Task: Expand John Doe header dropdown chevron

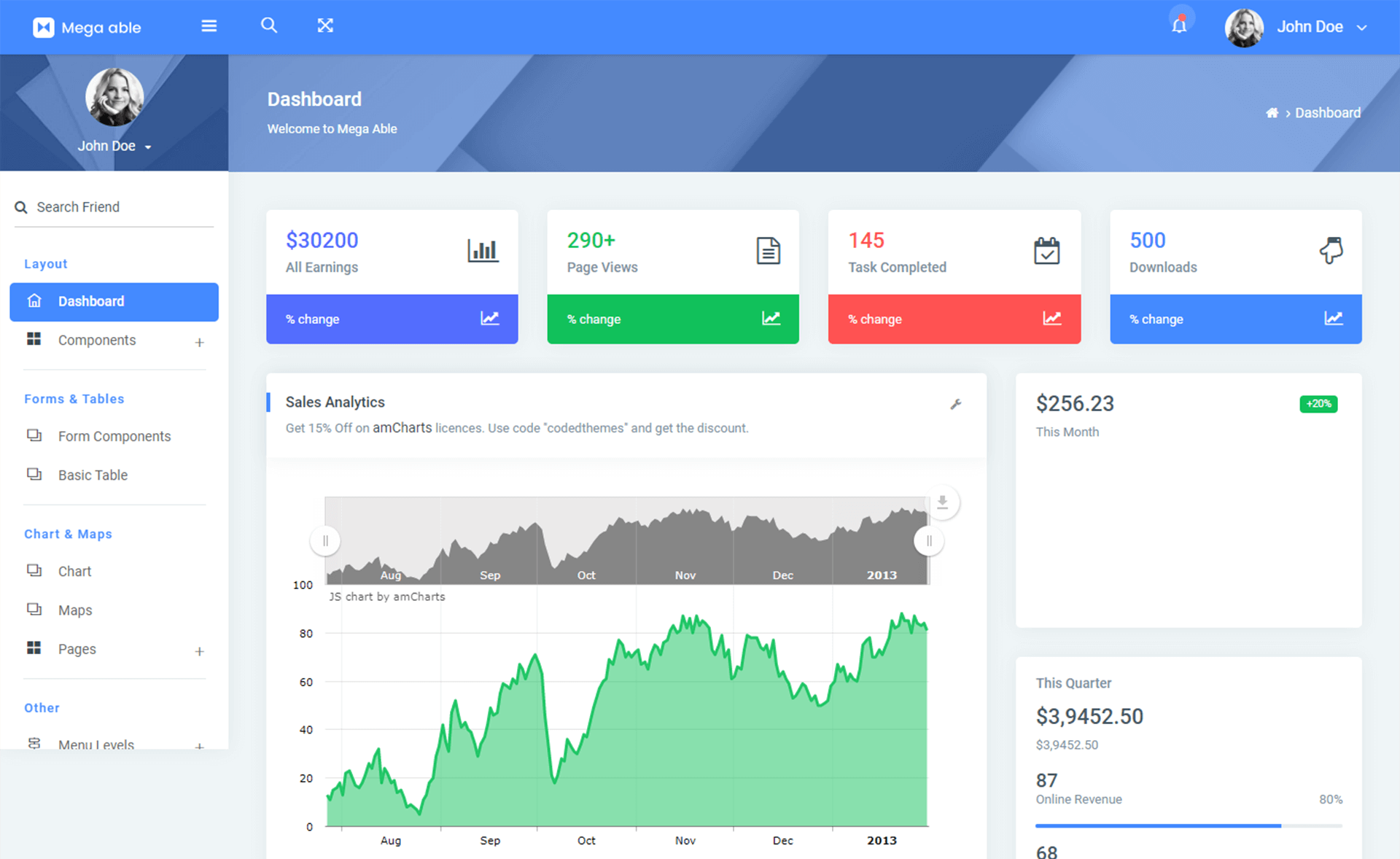Action: (1361, 28)
